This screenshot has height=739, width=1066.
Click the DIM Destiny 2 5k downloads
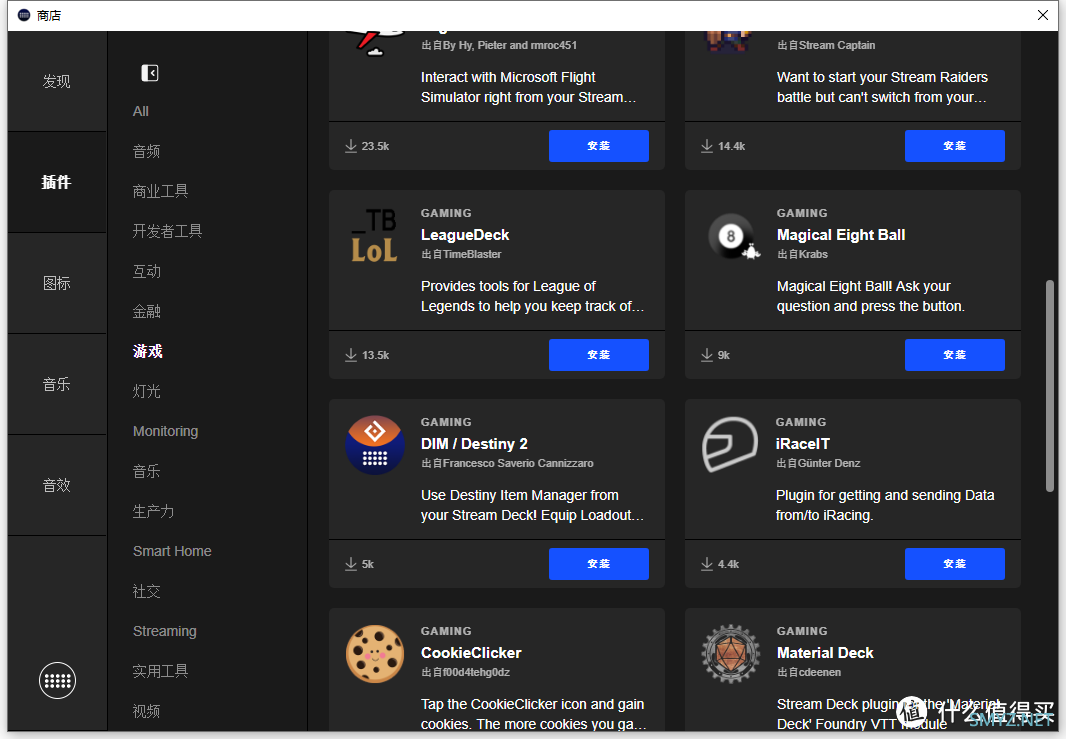click(x=359, y=564)
